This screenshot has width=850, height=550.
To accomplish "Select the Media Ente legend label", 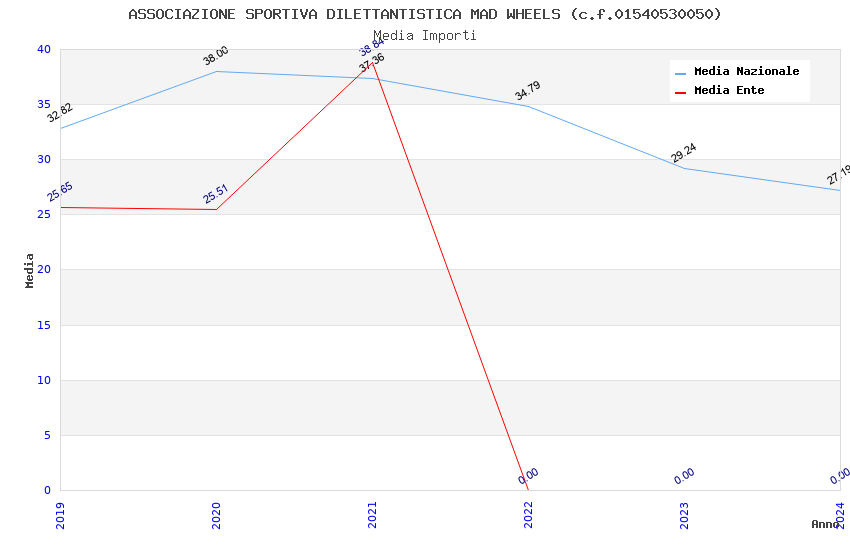I will [729, 91].
